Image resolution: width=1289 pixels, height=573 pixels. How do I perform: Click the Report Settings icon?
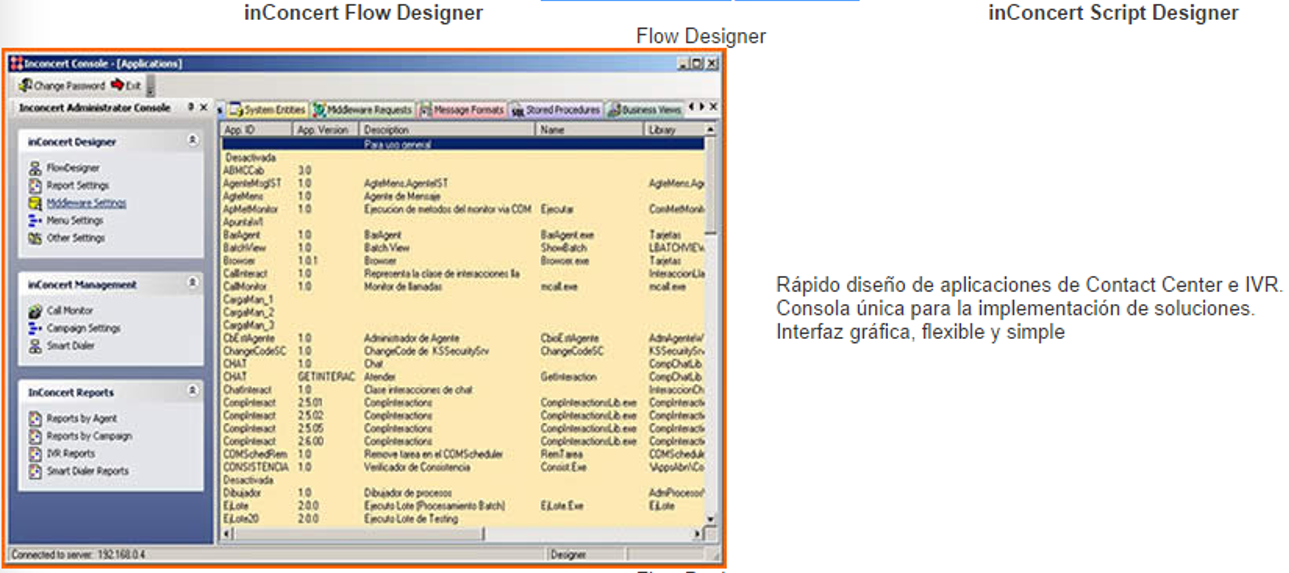[36, 185]
